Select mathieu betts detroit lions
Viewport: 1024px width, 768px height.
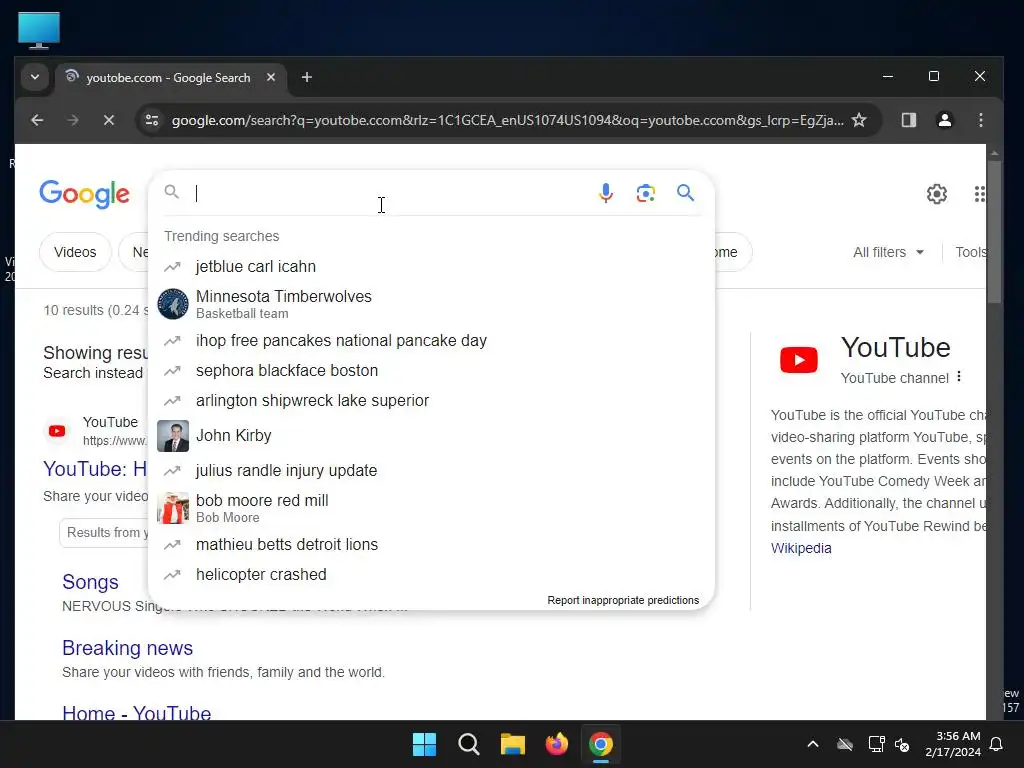[x=431, y=545]
